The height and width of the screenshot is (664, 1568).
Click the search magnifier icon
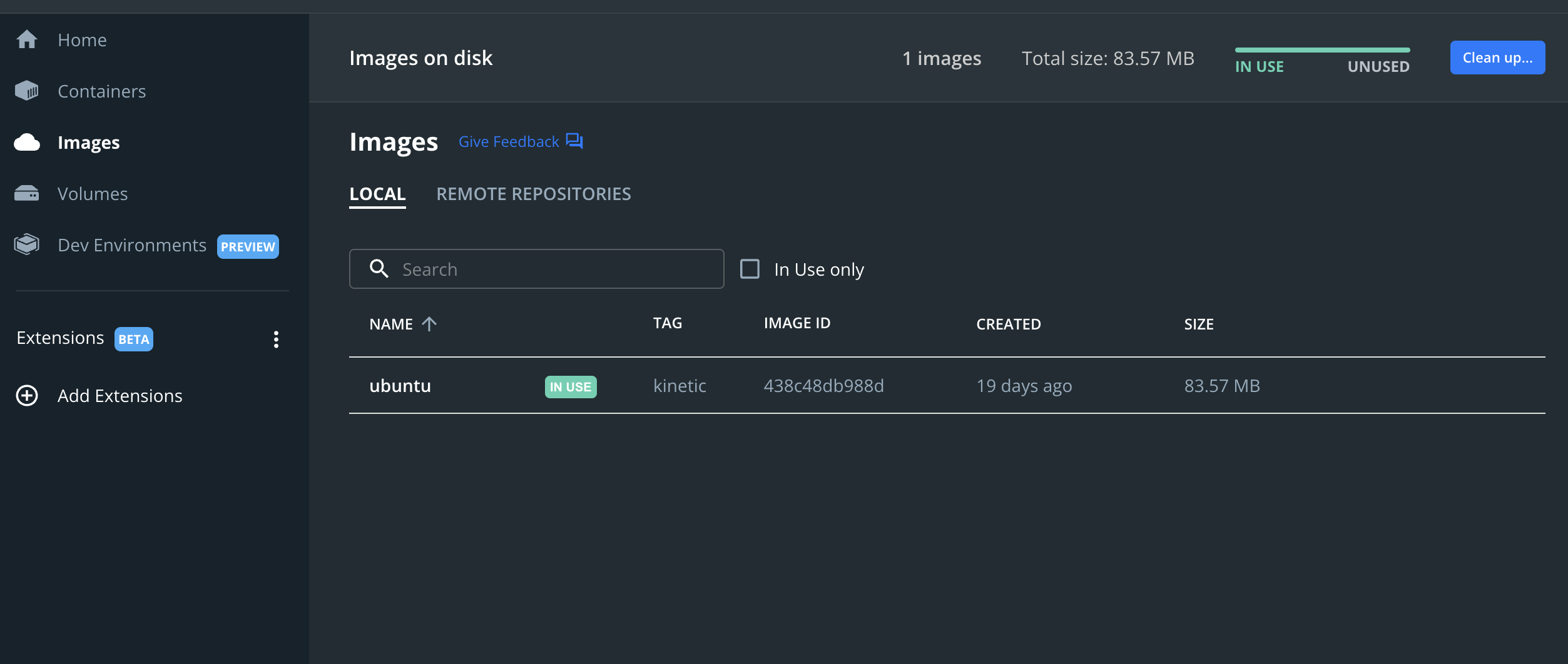pos(379,269)
